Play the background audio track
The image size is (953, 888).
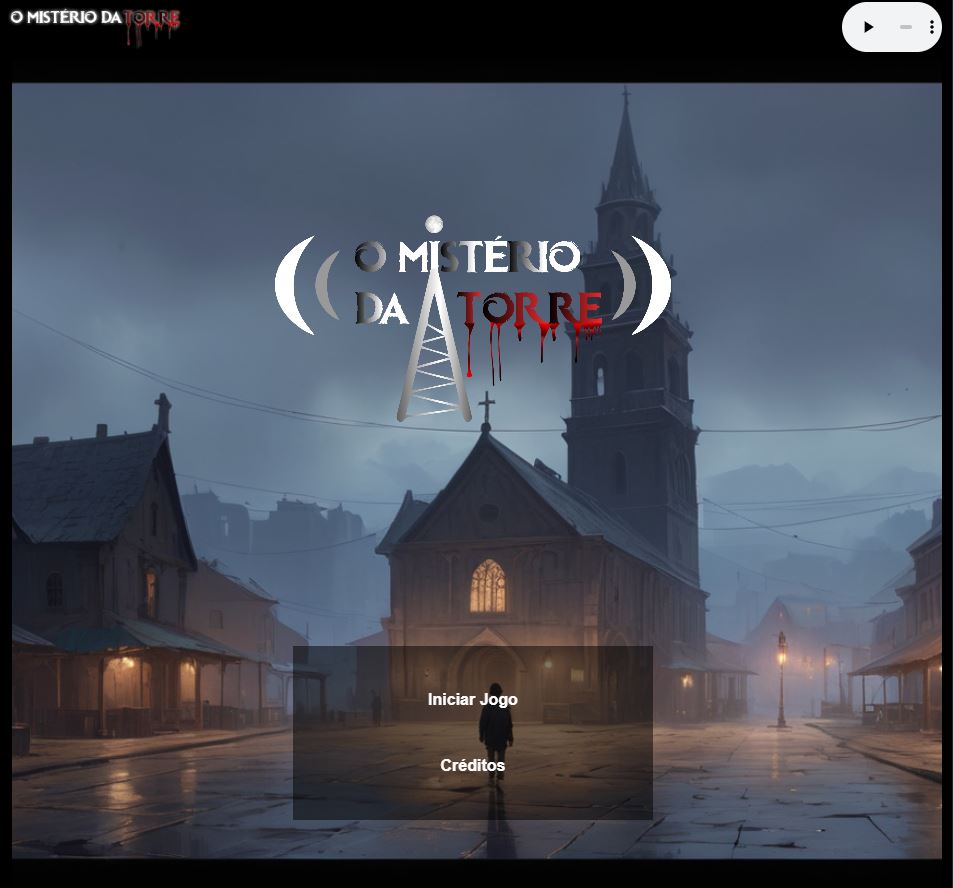(x=869, y=27)
